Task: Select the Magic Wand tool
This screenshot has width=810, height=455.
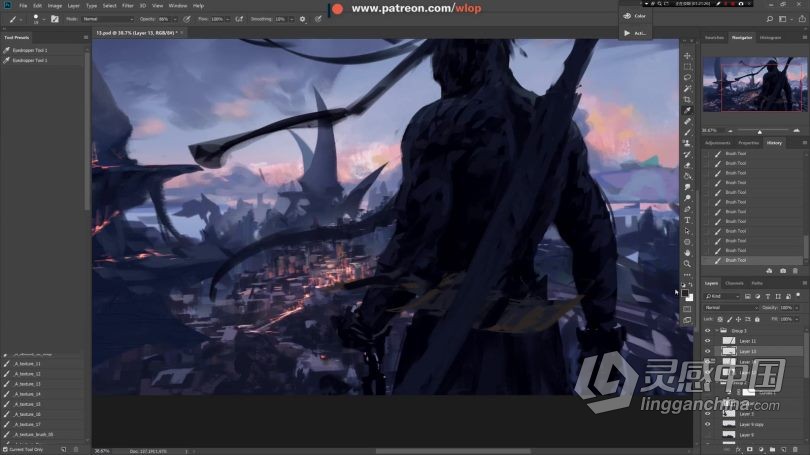Action: (x=687, y=88)
